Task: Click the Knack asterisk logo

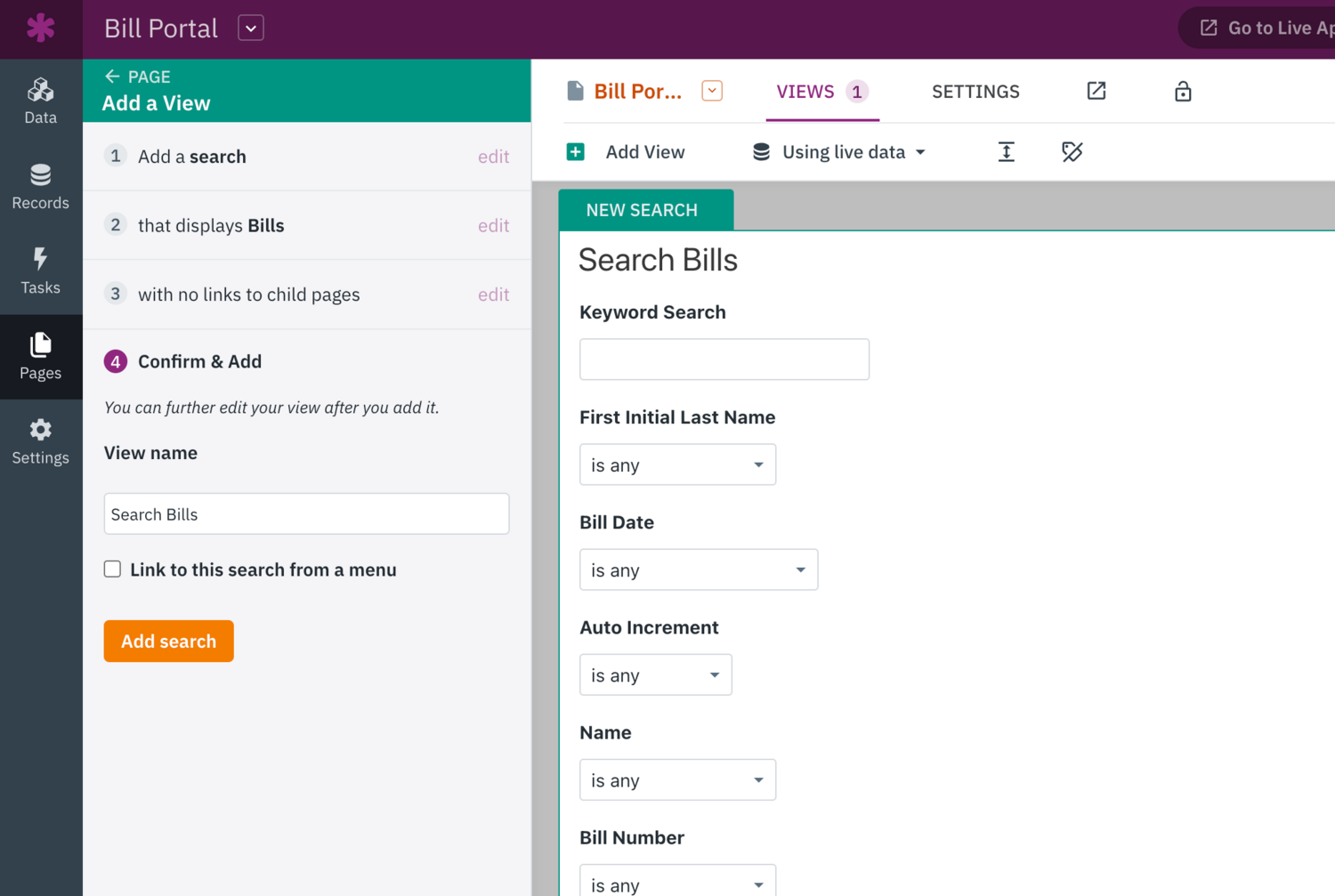Action: point(41,28)
